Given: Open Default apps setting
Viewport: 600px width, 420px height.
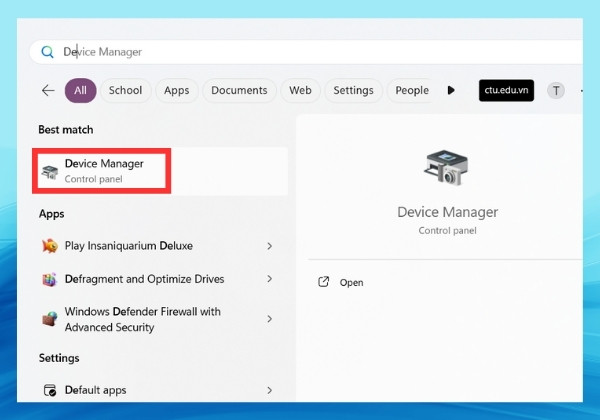Looking at the screenshot, I should click(x=160, y=390).
